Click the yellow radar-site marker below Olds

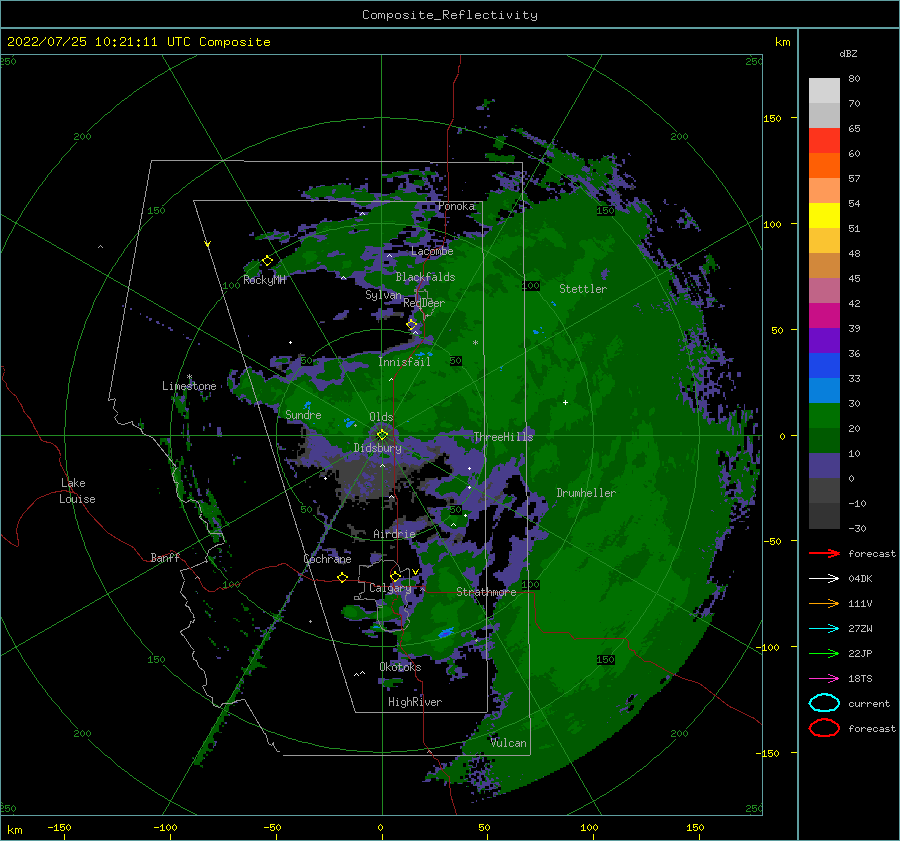(382, 435)
